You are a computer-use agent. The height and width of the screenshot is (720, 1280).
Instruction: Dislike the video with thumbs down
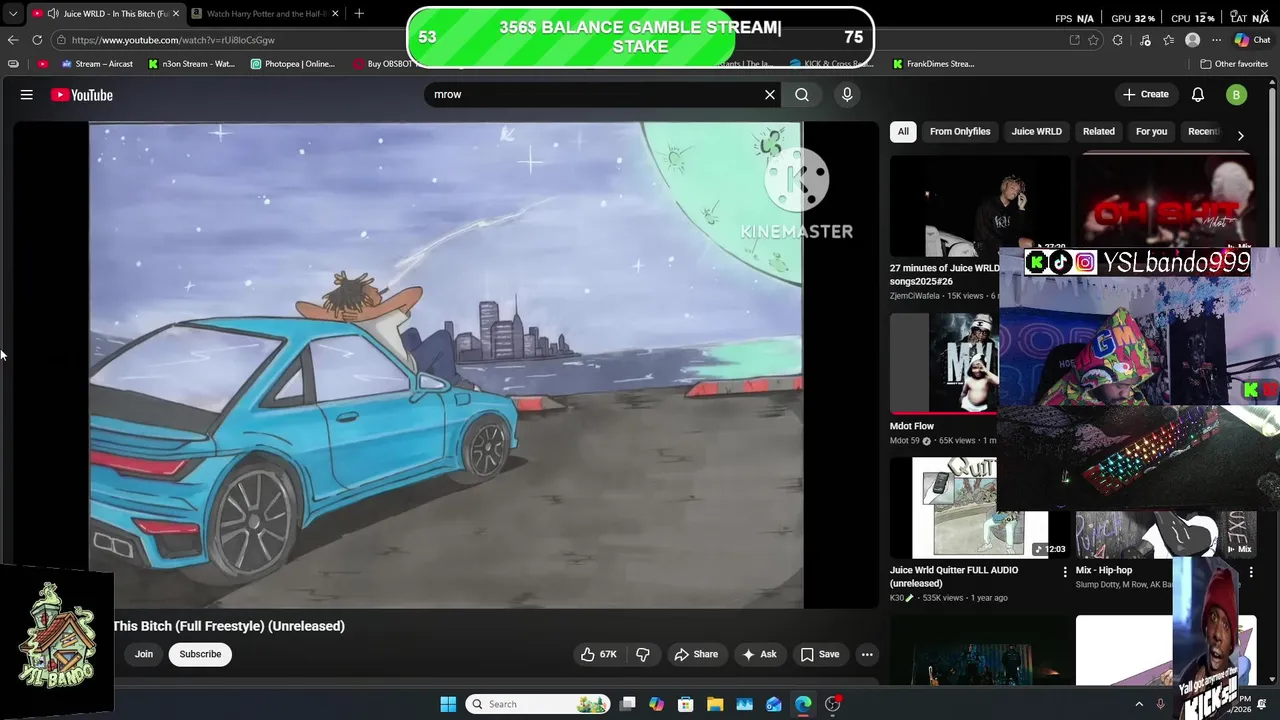[643, 654]
